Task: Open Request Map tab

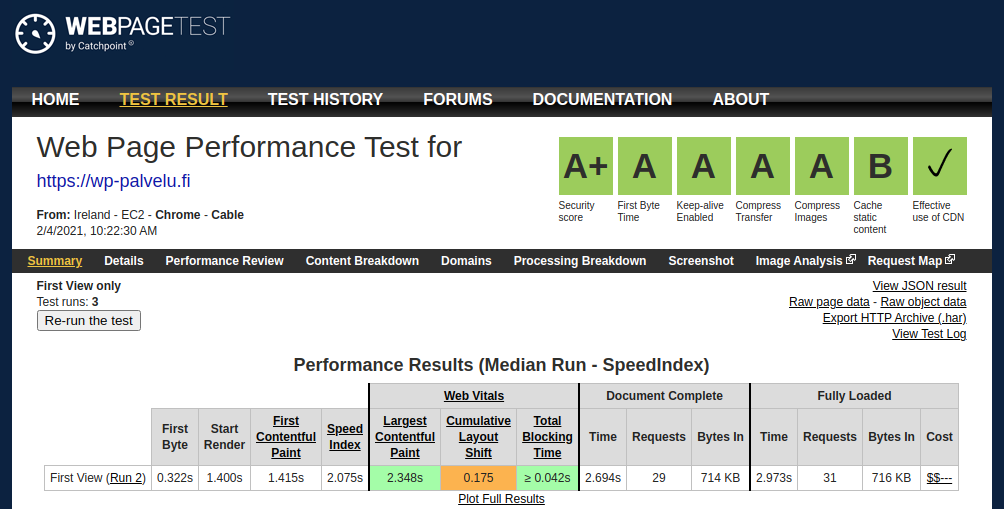Action: (x=905, y=261)
